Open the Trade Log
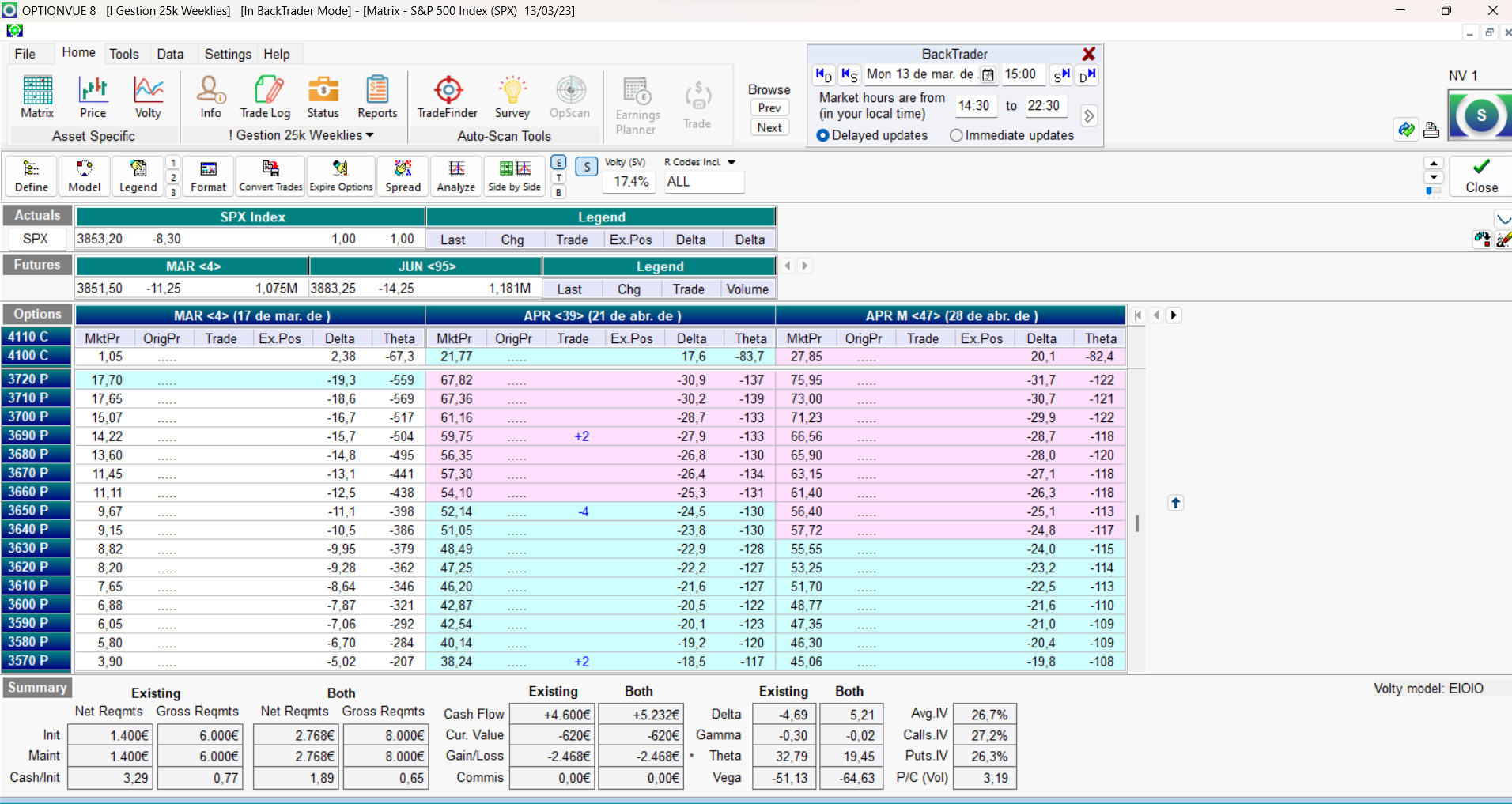The image size is (1512, 804). [x=266, y=97]
